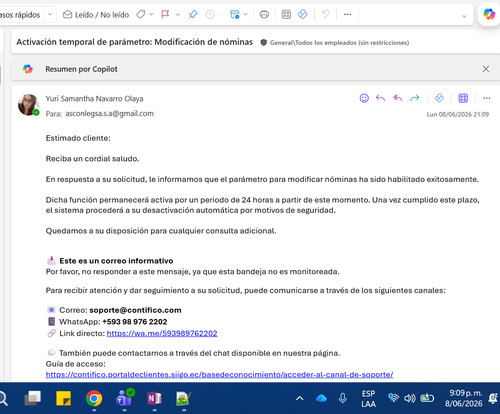Image resolution: width=500 pixels, height=414 pixels.
Task: Show hidden tray icons chevron
Action: (300, 398)
